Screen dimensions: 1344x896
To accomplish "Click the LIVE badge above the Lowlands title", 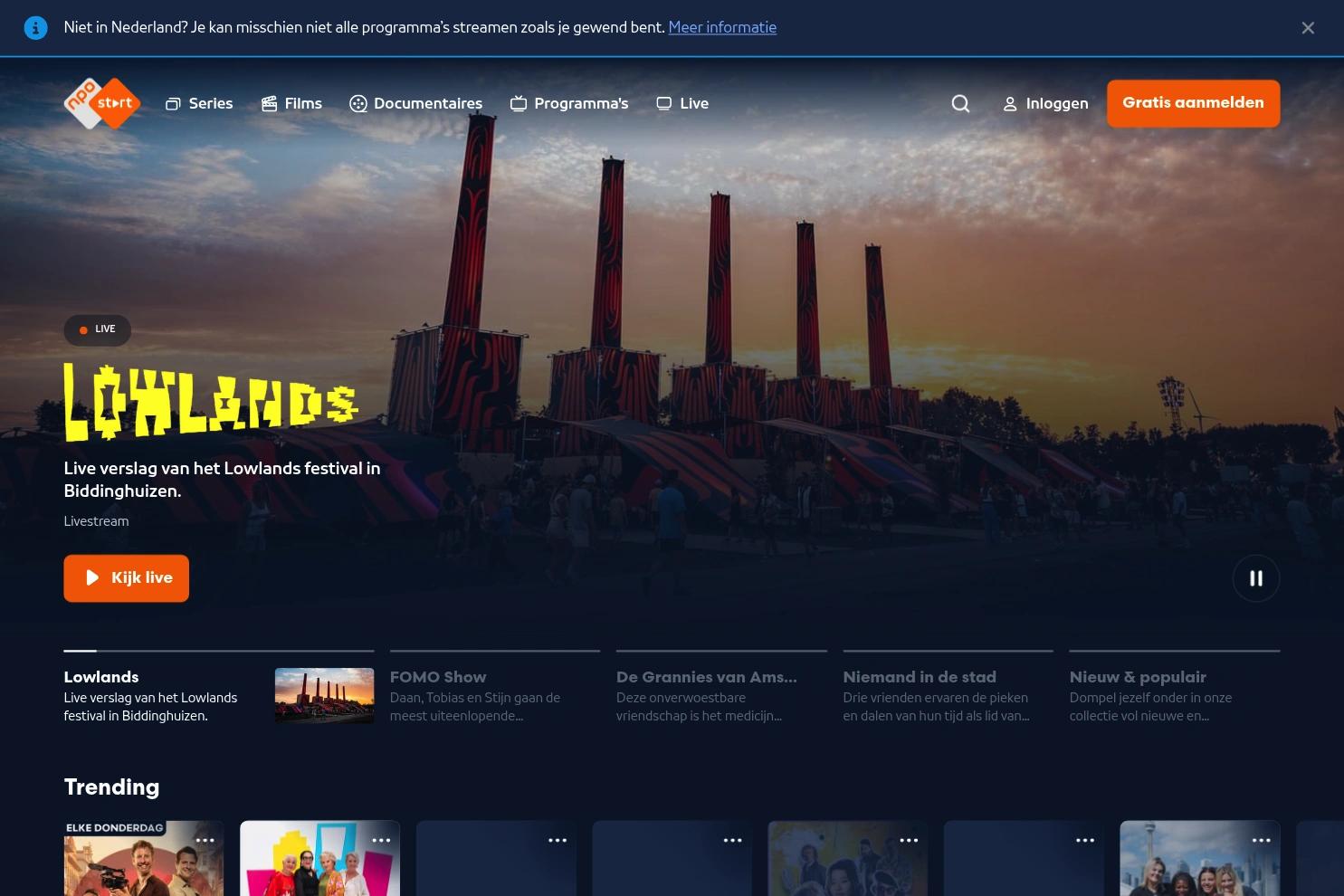I will [98, 329].
